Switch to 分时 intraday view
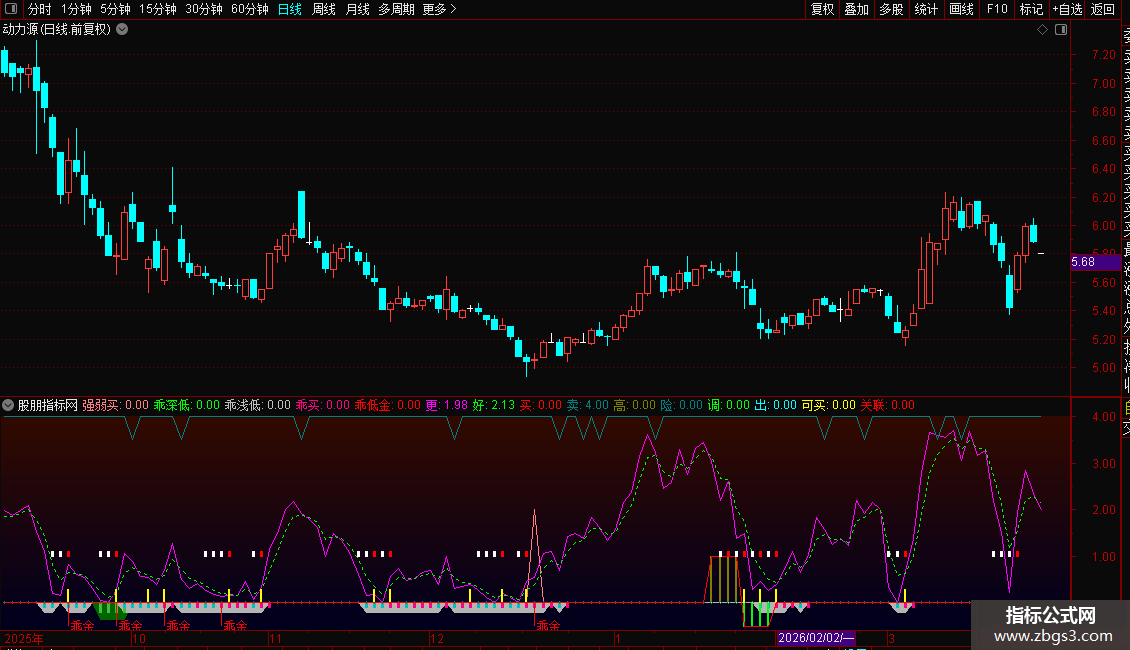The width and height of the screenshot is (1130, 650). click(39, 9)
